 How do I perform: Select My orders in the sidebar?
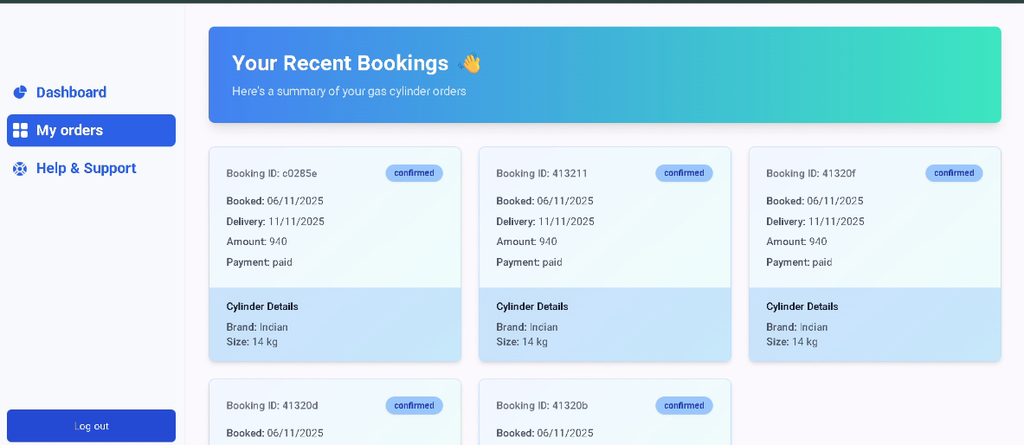pos(91,130)
